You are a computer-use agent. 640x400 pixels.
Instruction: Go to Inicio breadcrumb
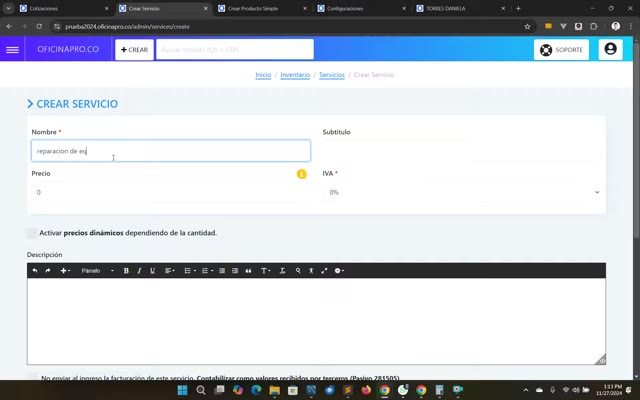(263, 75)
